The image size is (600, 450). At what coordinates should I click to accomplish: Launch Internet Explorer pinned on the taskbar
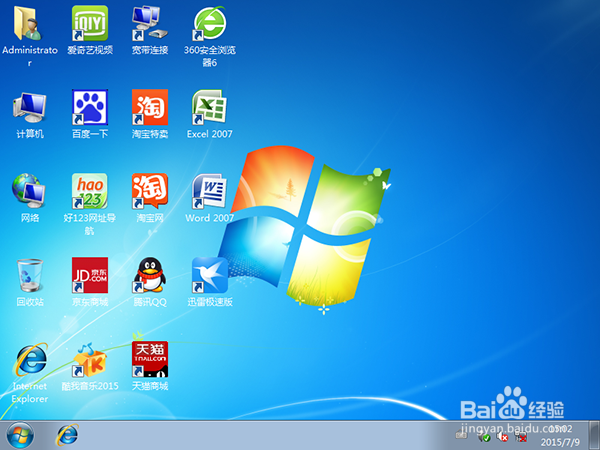tap(67, 435)
